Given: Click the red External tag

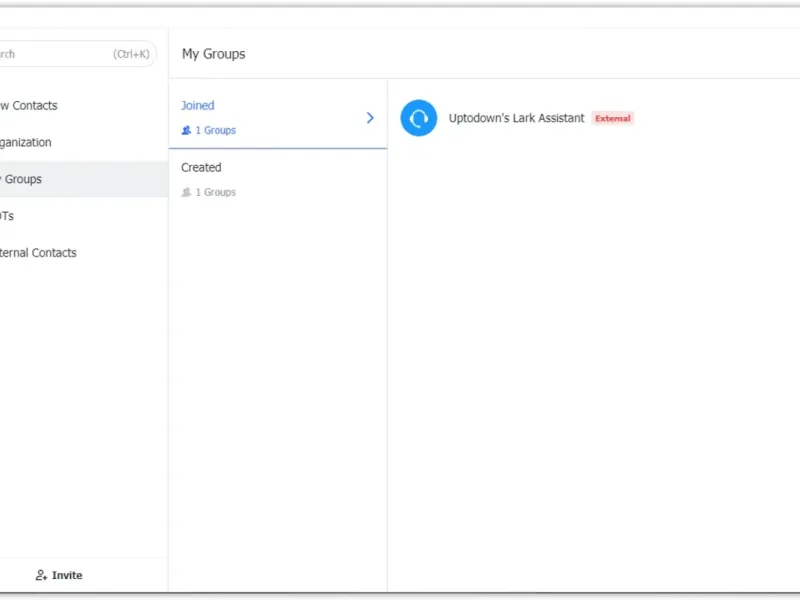Looking at the screenshot, I should tap(613, 118).
